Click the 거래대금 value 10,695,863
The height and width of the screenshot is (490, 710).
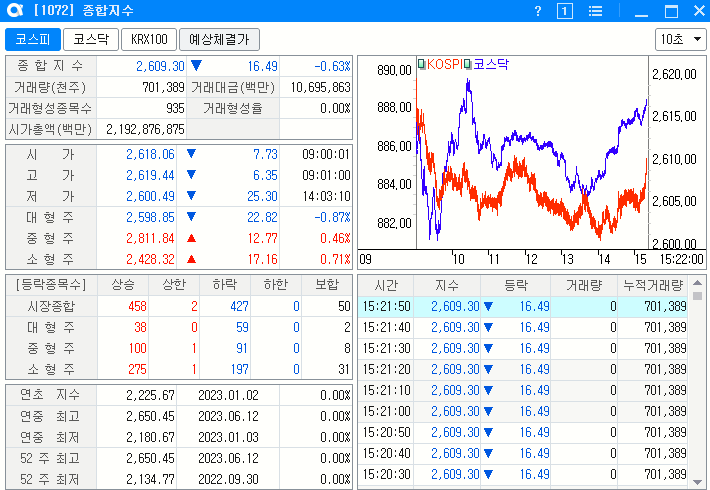click(321, 87)
